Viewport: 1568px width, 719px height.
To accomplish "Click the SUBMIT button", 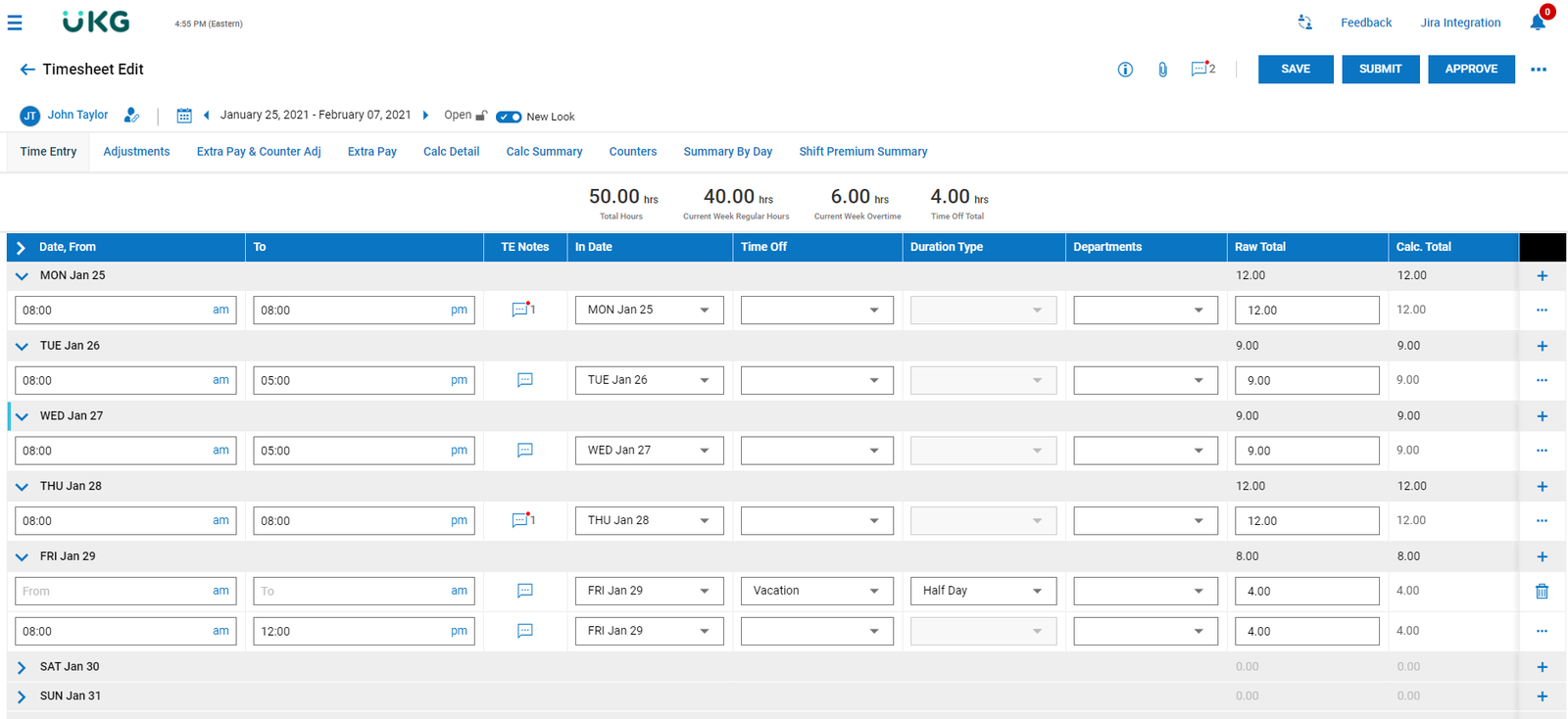I will point(1380,70).
